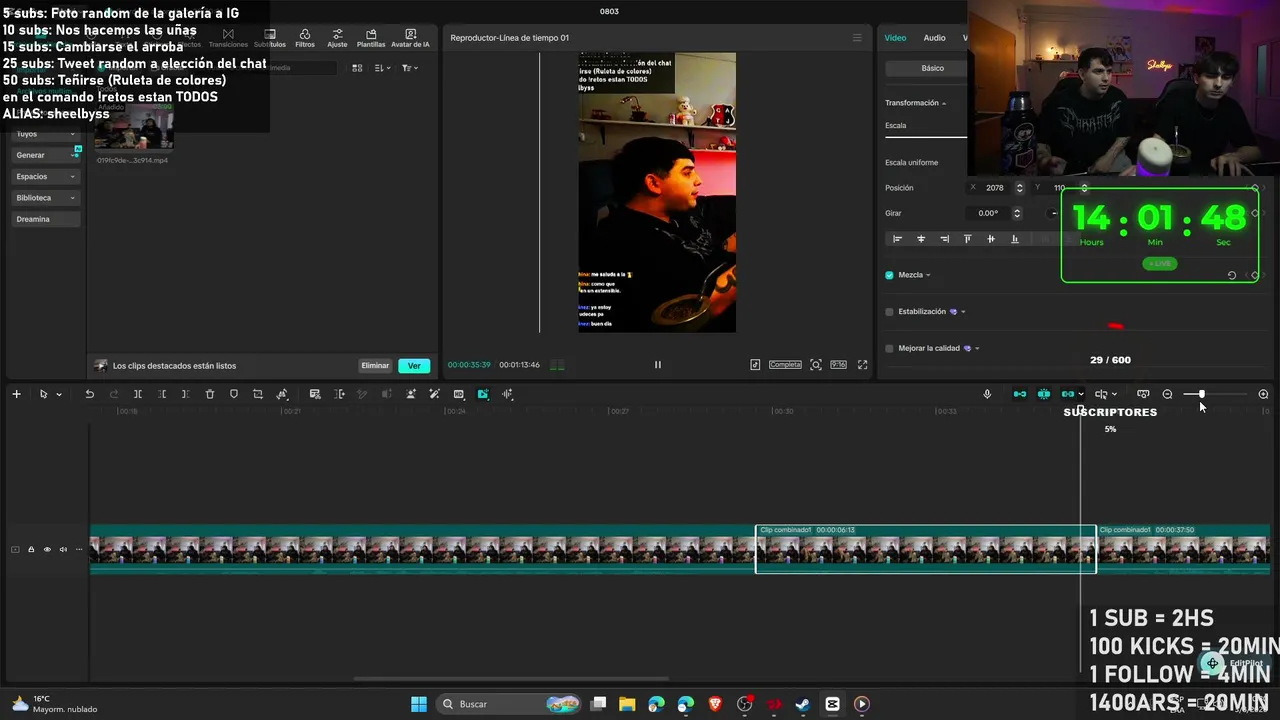This screenshot has width=1280, height=720.
Task: Toggle the main track magnet
Action: [x=1020, y=394]
